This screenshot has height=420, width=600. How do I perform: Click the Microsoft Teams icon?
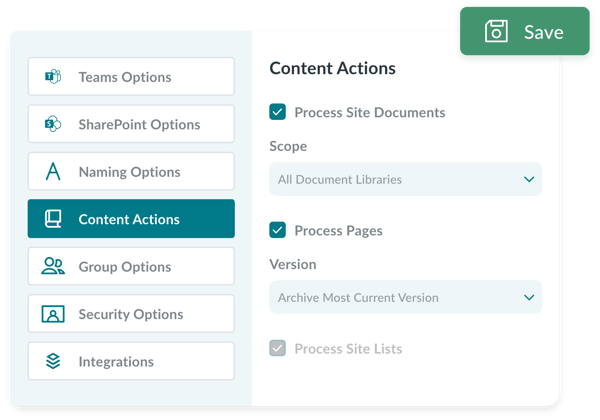53,77
